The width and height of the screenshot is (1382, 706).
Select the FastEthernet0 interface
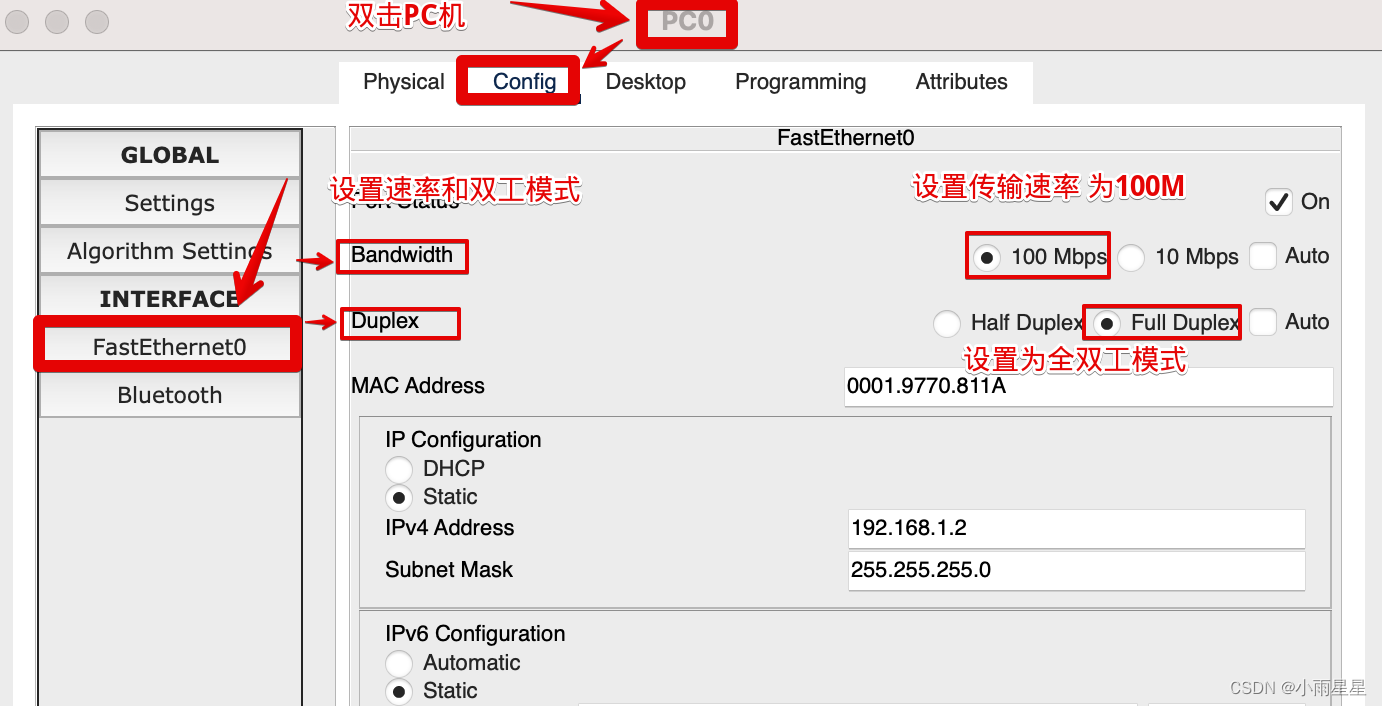point(170,347)
